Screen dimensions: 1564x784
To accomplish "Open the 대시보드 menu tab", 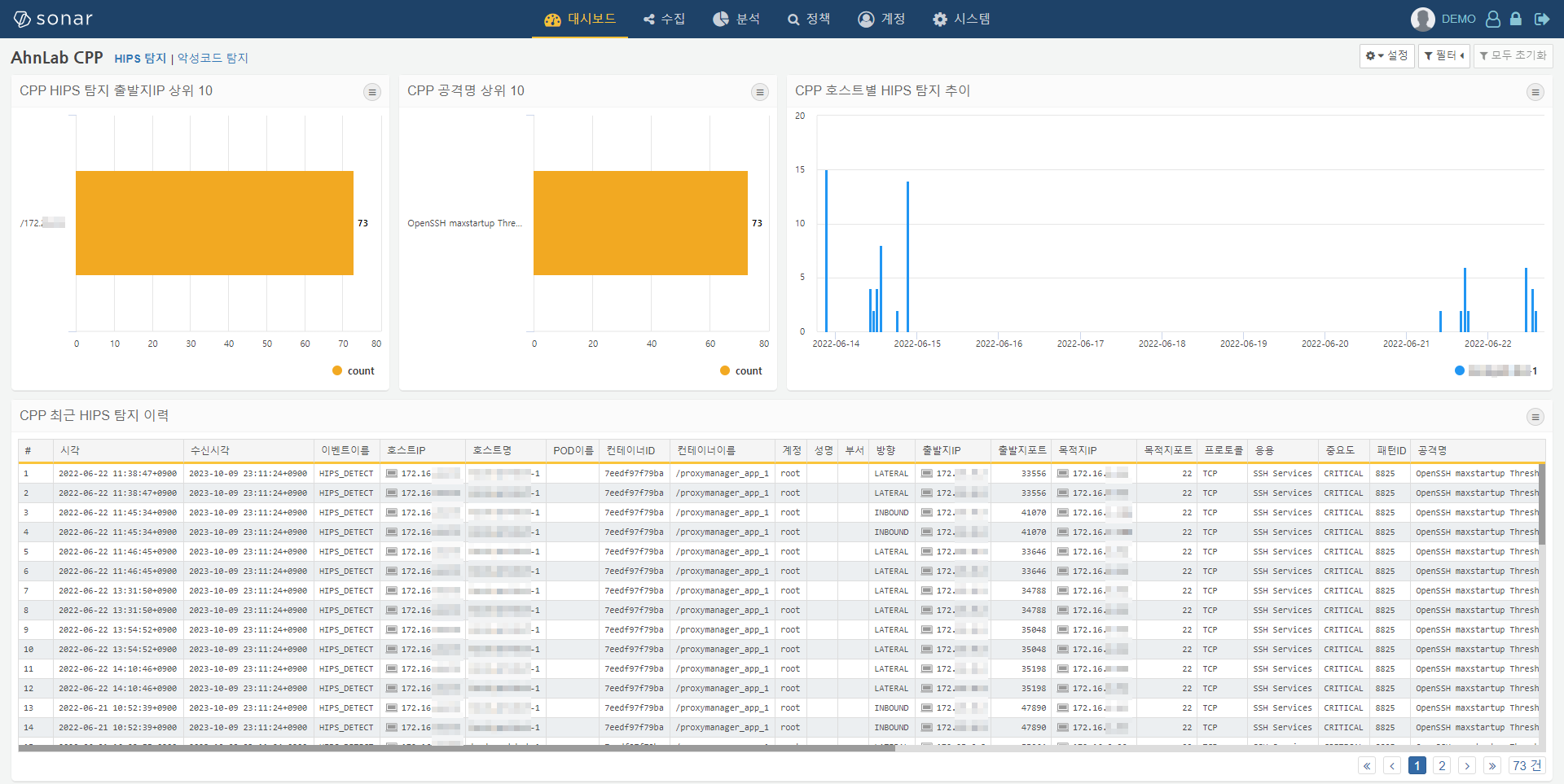I will pyautogui.click(x=580, y=19).
